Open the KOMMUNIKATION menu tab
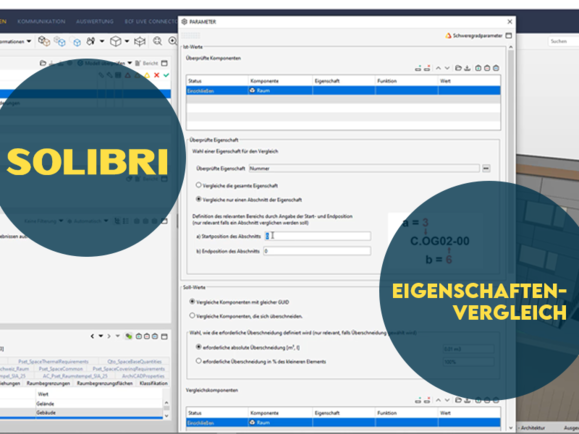This screenshot has width=579, height=434. tap(41, 21)
